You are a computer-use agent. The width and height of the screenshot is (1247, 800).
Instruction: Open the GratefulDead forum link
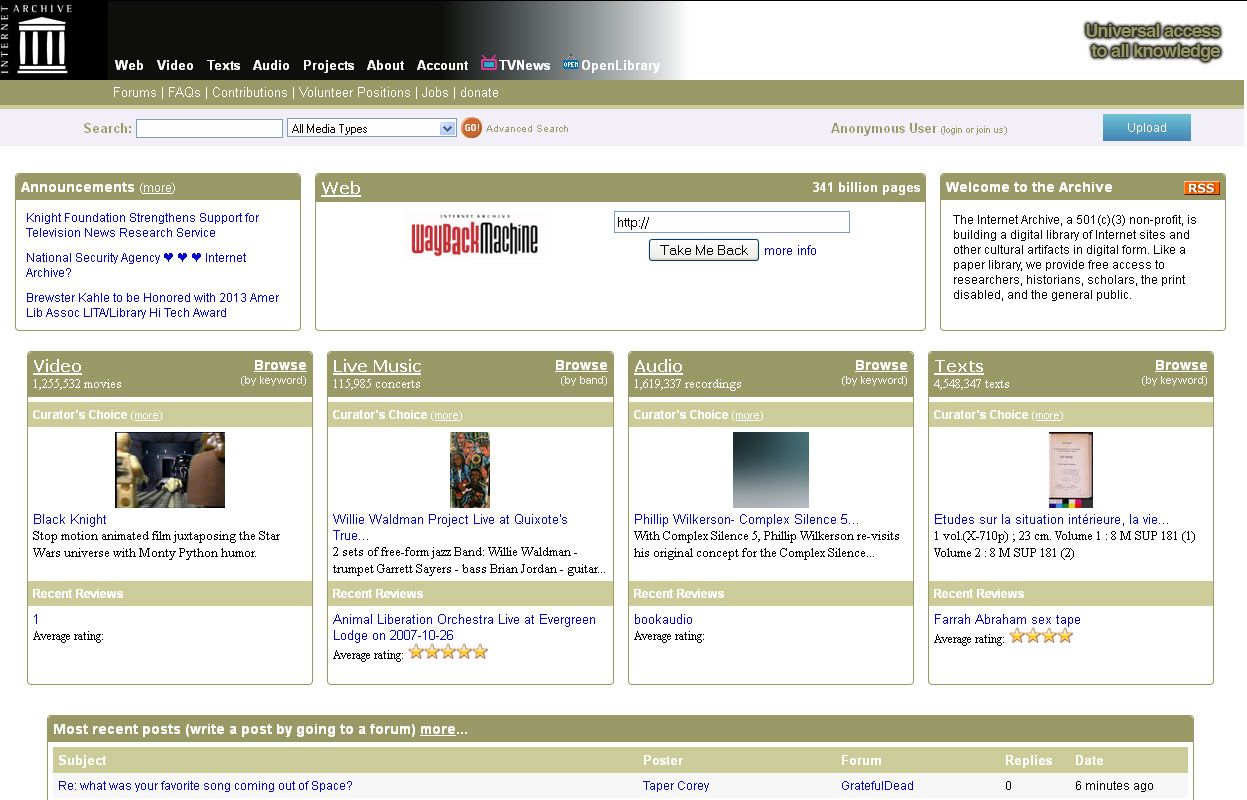tap(877, 786)
